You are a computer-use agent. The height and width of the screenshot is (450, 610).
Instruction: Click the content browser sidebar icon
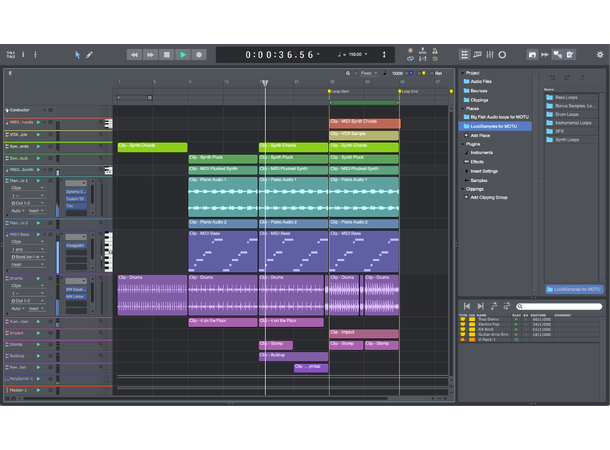pos(532,55)
